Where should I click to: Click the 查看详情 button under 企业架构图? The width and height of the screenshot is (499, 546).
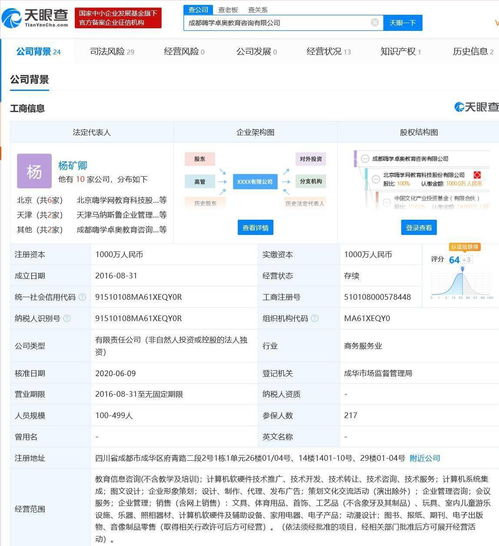(x=256, y=227)
